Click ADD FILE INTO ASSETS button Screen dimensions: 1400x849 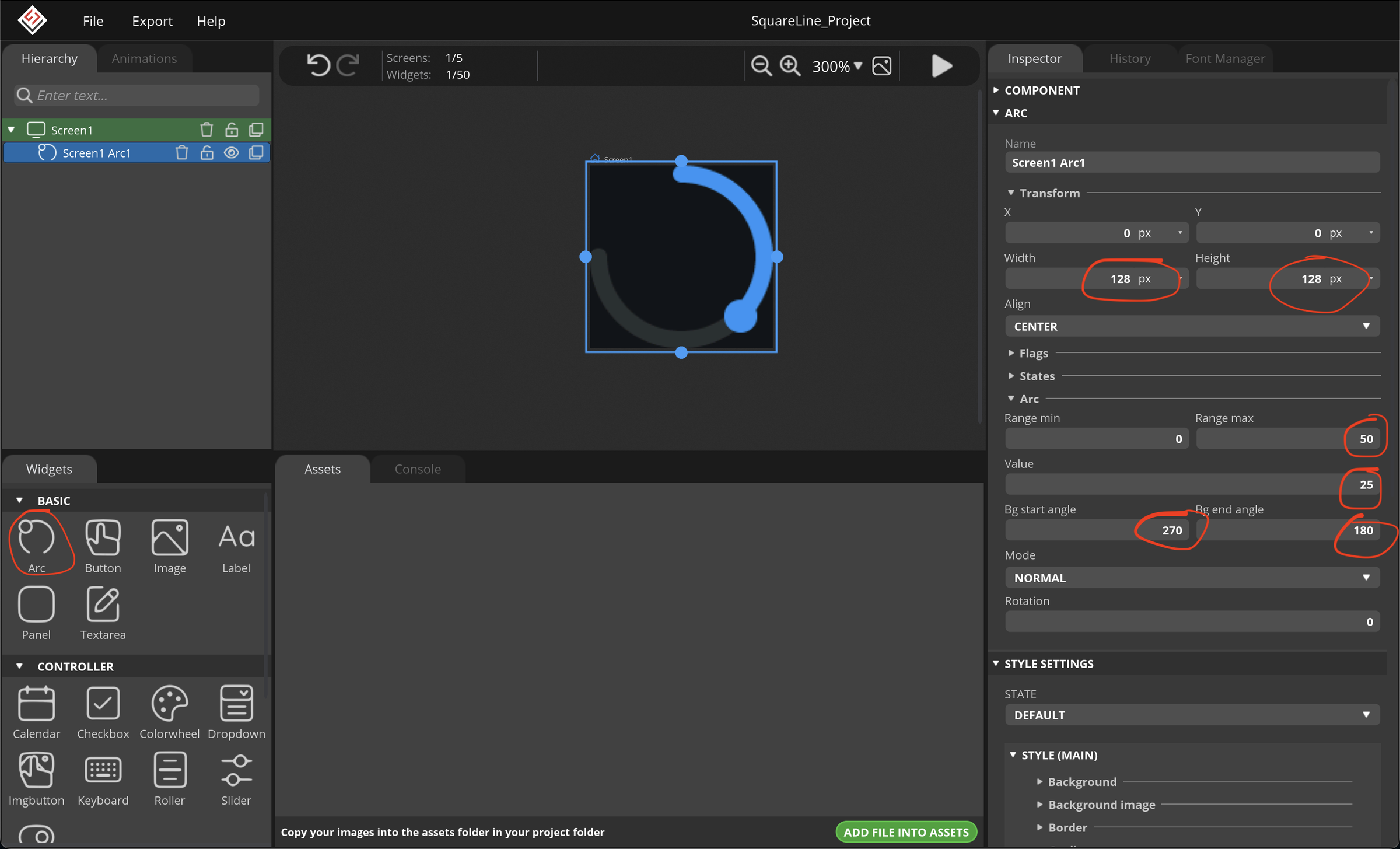pos(905,831)
